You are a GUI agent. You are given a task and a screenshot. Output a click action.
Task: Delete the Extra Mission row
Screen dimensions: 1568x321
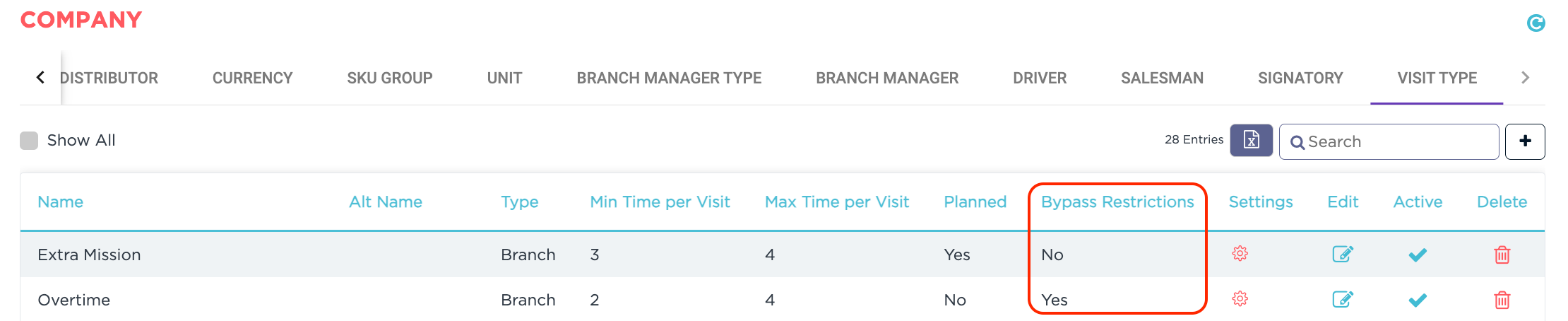(x=1502, y=255)
